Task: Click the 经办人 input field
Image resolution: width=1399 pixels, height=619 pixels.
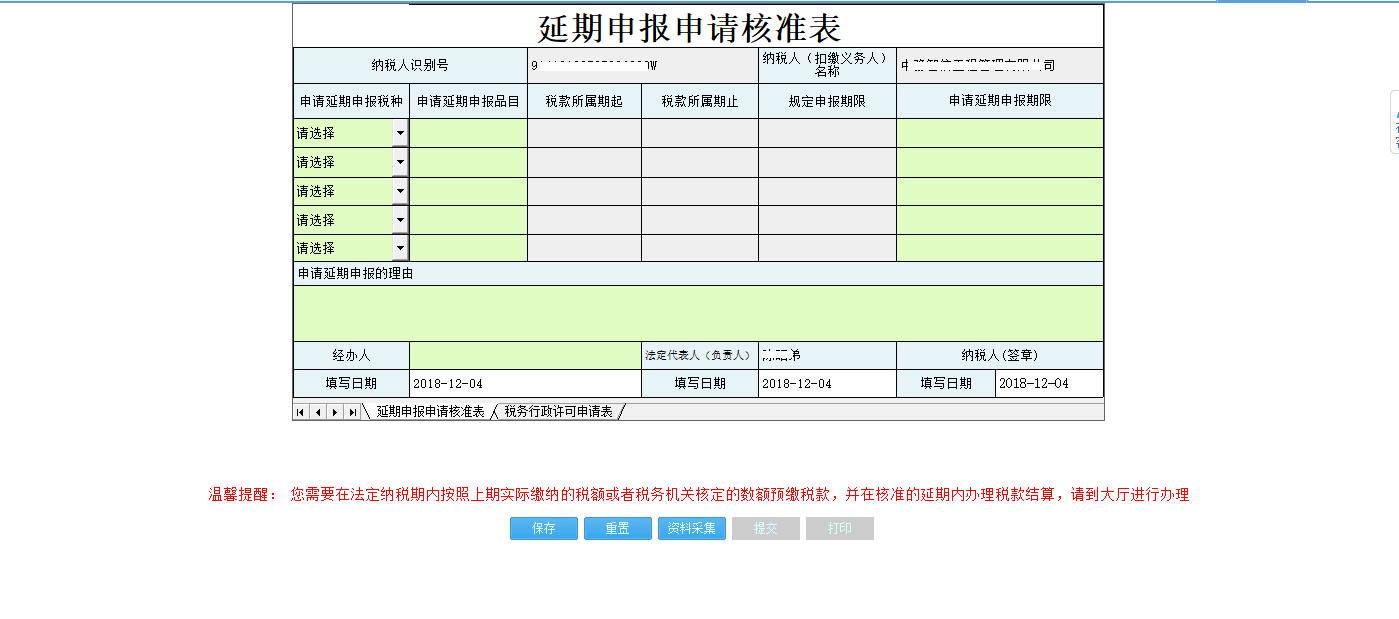Action: click(525, 354)
